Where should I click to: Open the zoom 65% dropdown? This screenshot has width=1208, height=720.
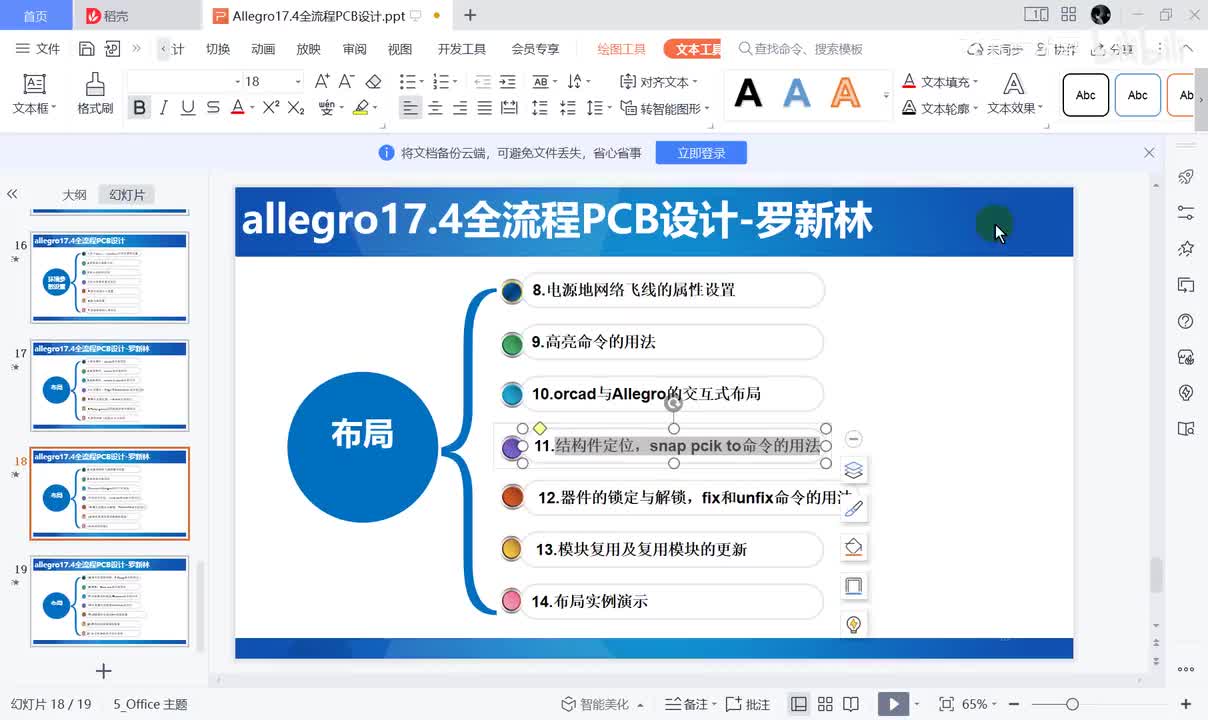point(980,704)
